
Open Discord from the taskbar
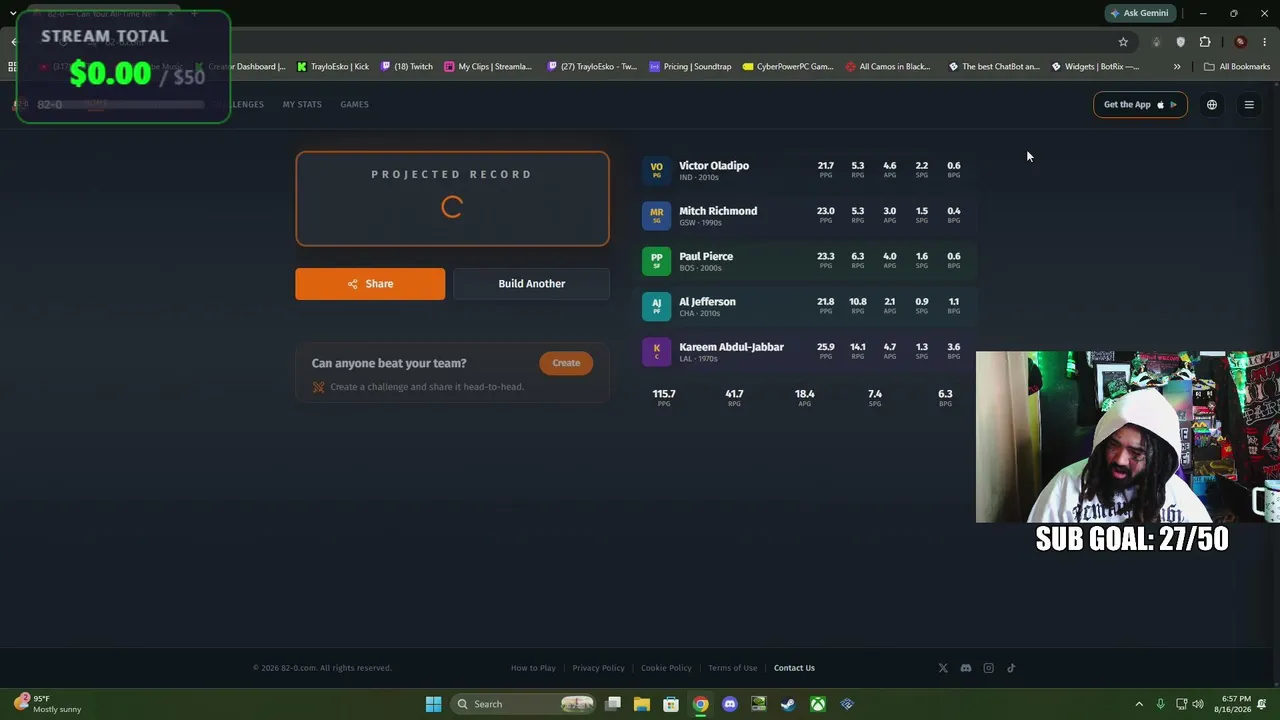730,704
